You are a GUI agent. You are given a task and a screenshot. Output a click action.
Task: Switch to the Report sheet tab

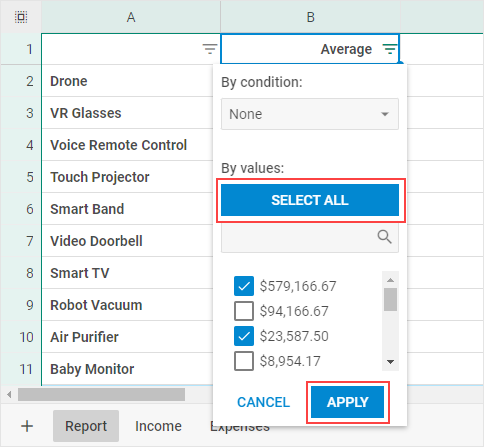[86, 426]
